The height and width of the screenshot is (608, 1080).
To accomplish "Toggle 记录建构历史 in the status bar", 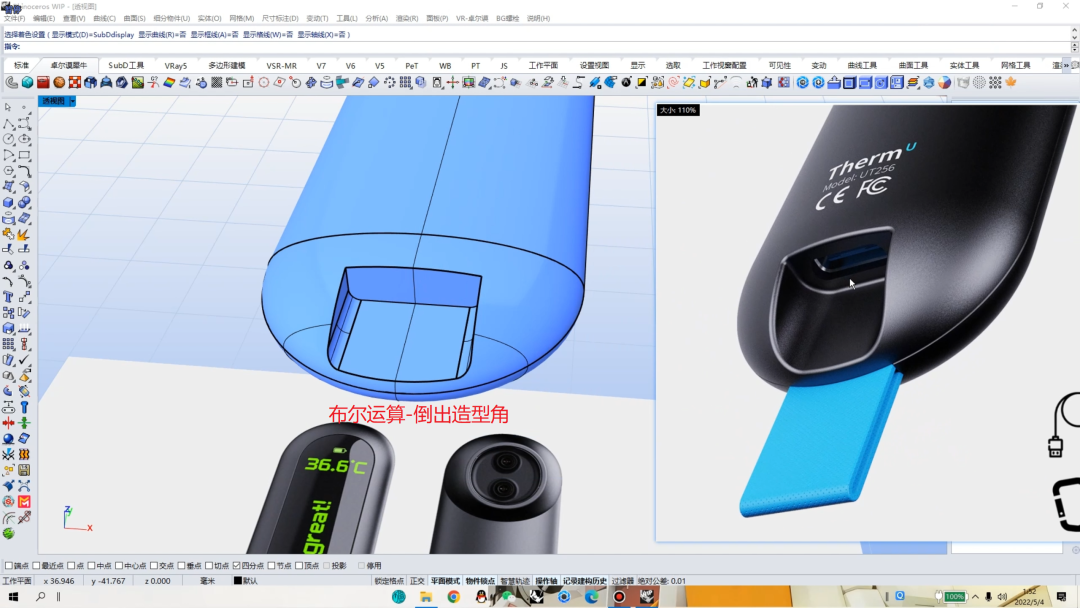I will (x=584, y=581).
